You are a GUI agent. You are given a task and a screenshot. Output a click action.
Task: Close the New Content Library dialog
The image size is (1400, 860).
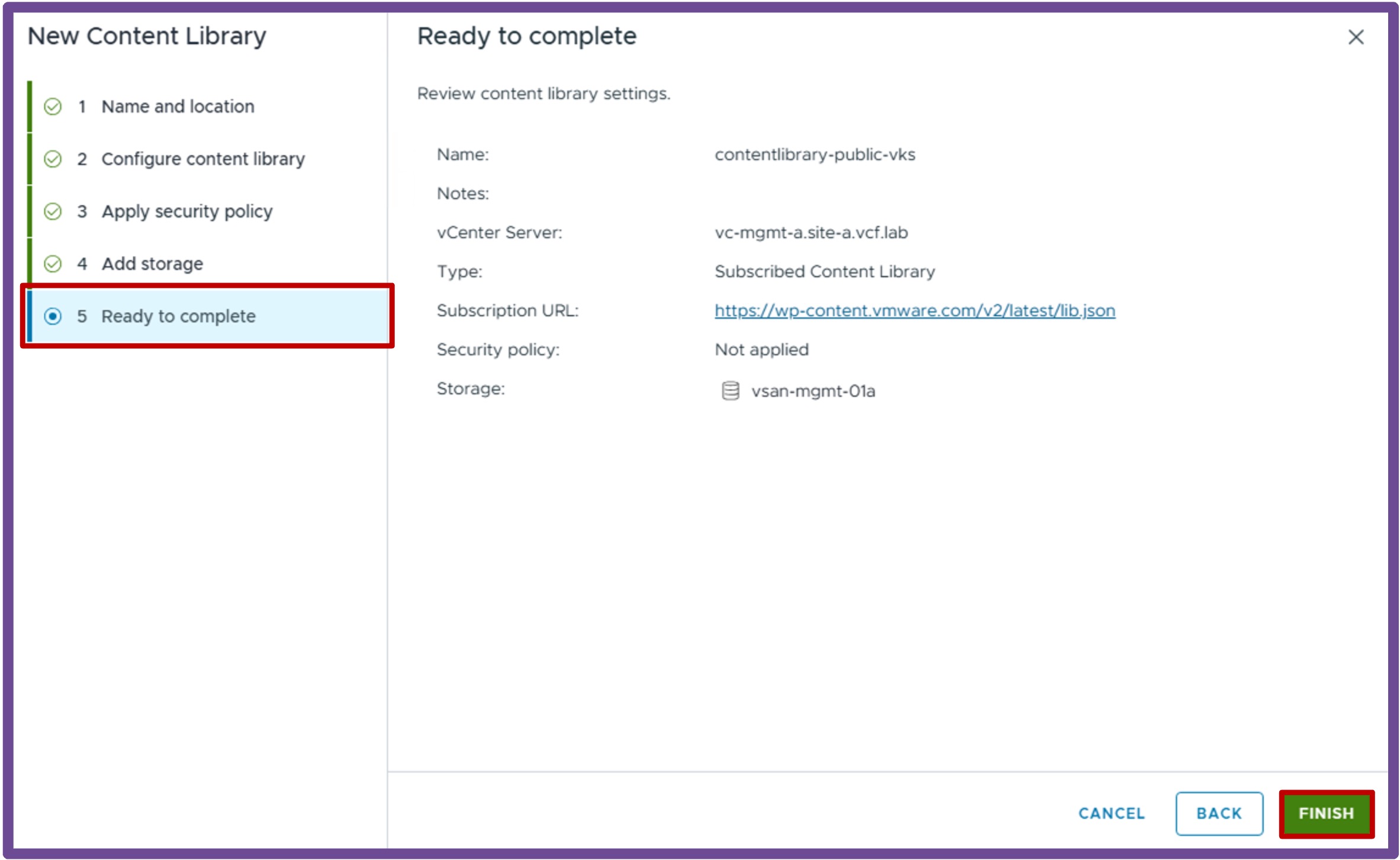coord(1356,37)
